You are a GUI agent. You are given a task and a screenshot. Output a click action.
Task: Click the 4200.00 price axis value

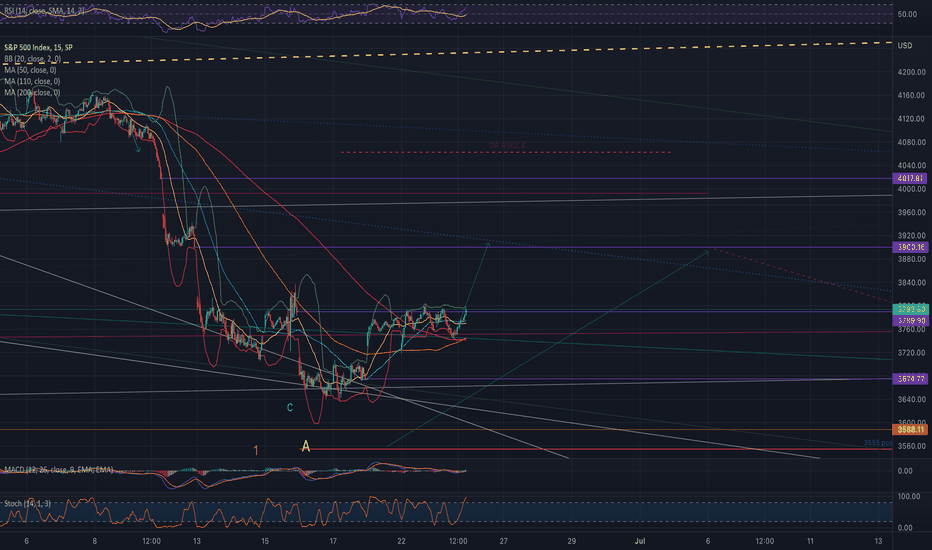912,72
